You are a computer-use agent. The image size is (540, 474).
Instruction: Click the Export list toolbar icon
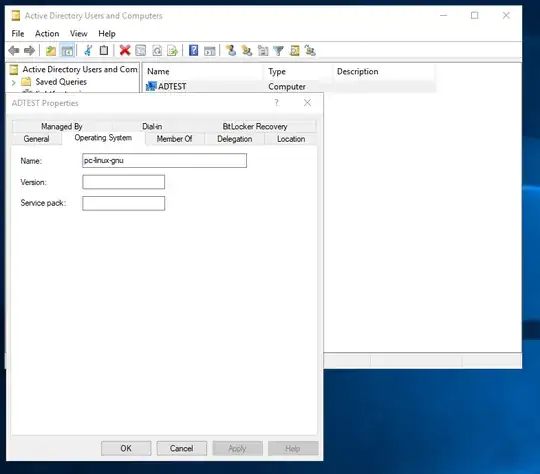(x=172, y=51)
